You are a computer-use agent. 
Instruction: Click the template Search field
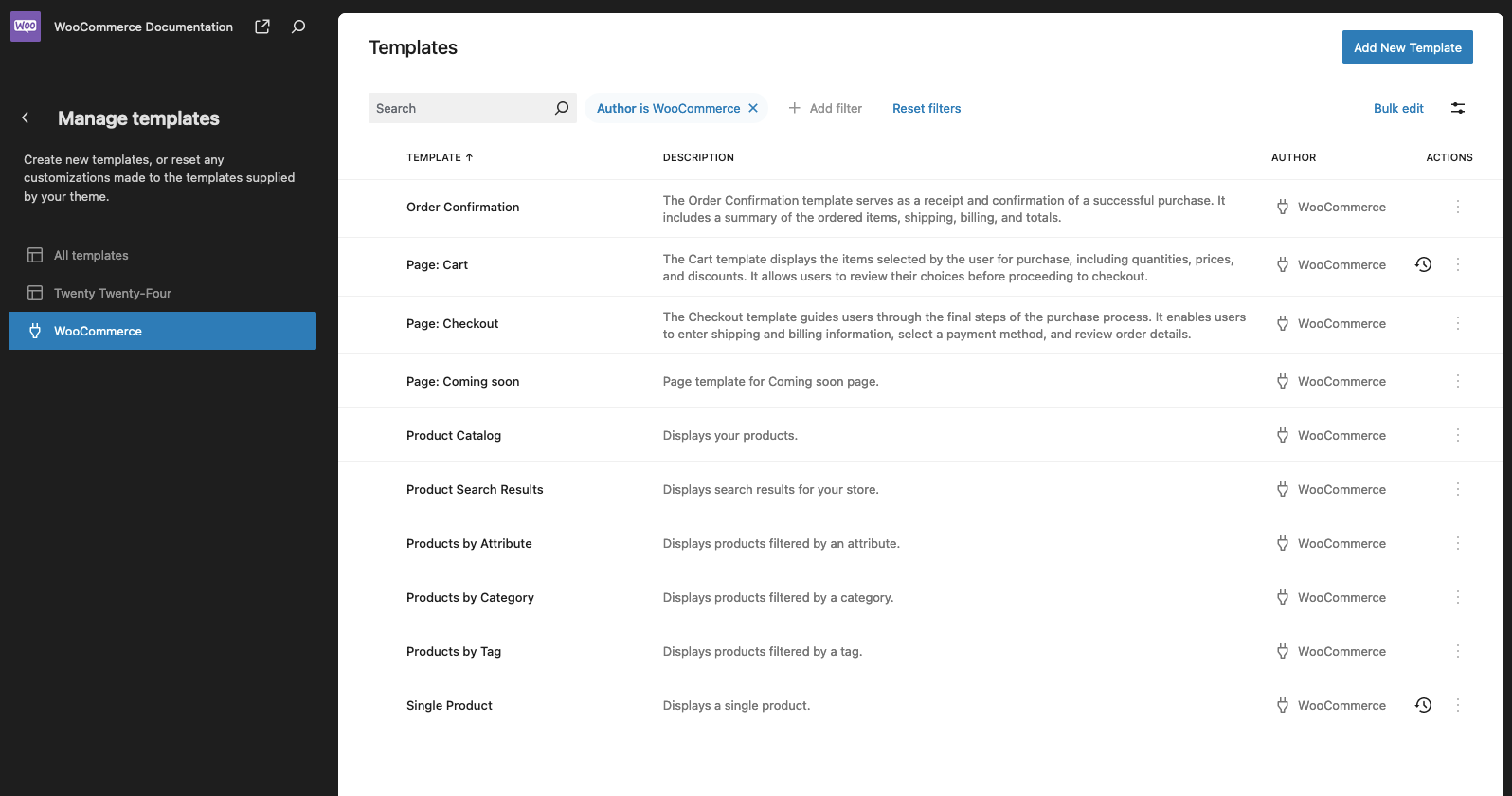tap(459, 108)
